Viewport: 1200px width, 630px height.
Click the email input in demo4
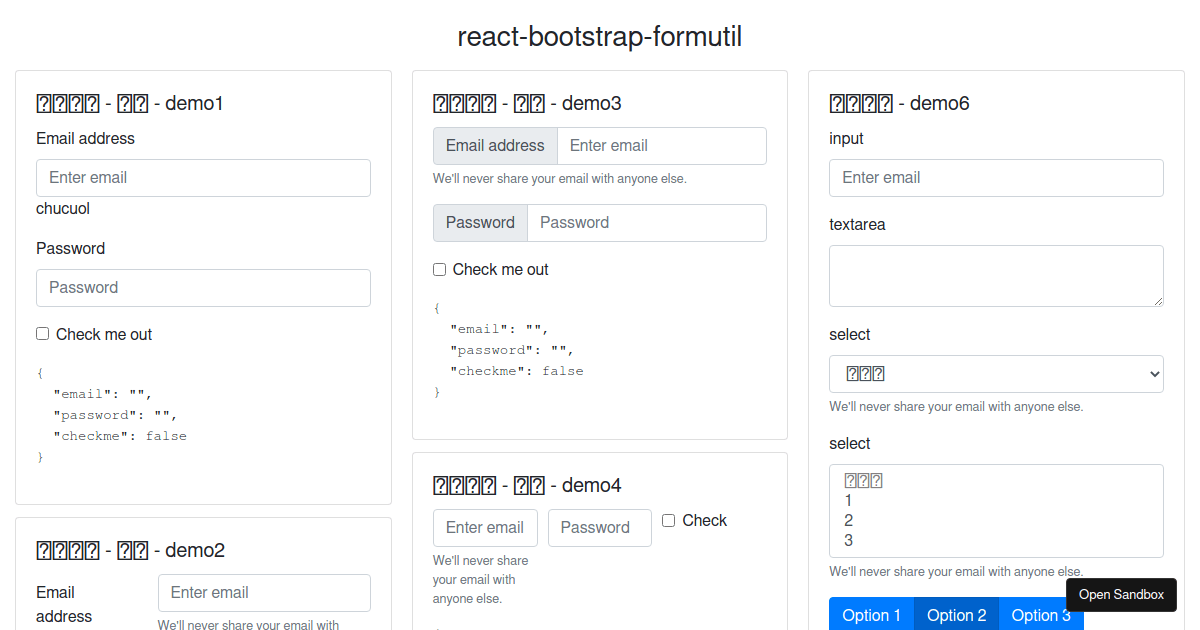pyautogui.click(x=485, y=527)
